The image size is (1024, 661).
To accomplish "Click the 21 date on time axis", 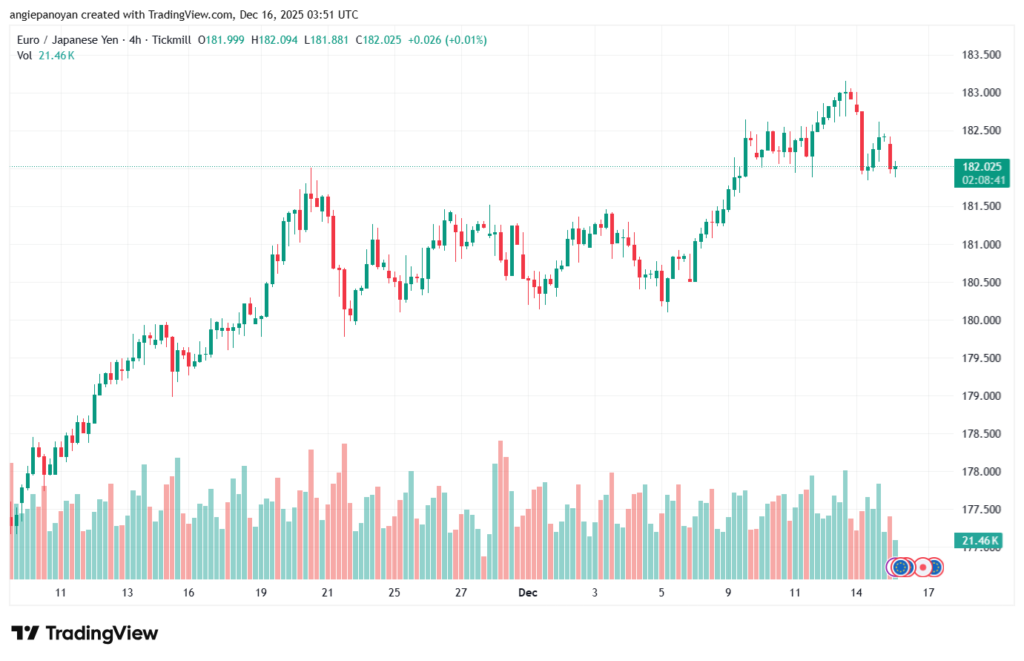I will (x=327, y=593).
